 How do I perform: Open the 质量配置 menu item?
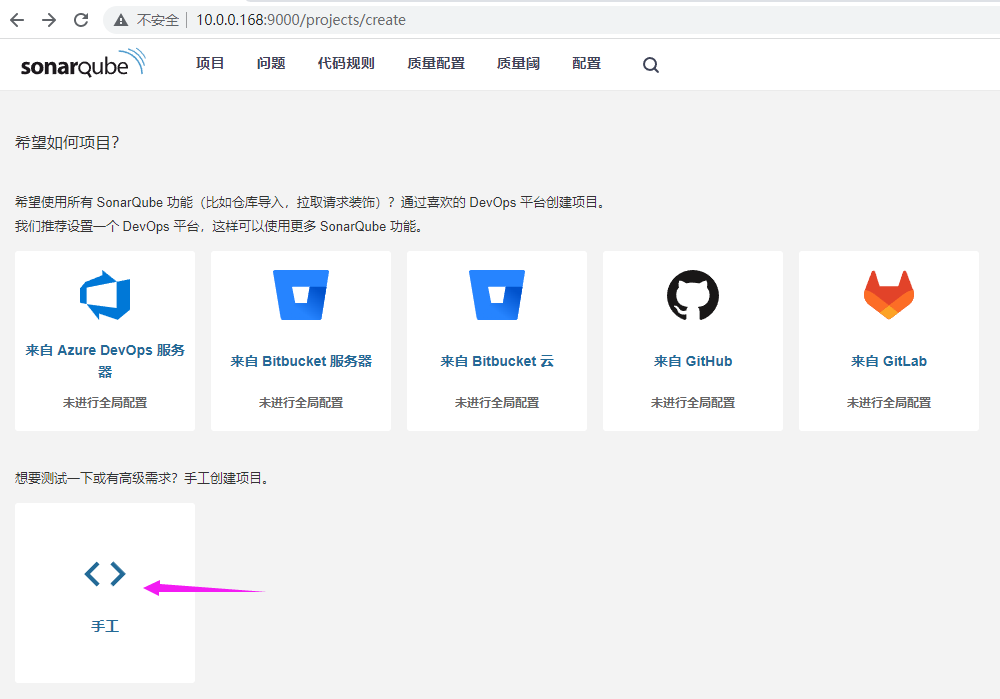(436, 63)
